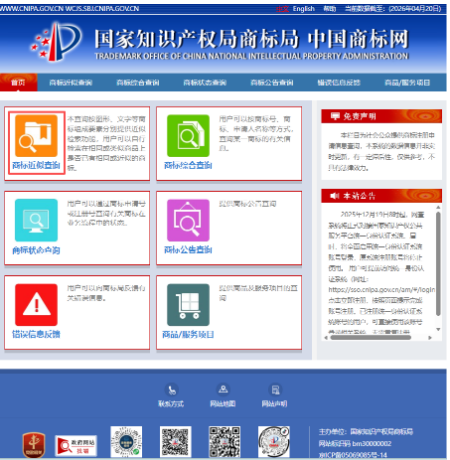Screen dimensions: 450x460
Task: Click the phone icon for 联系方式
Action: pos(172,390)
